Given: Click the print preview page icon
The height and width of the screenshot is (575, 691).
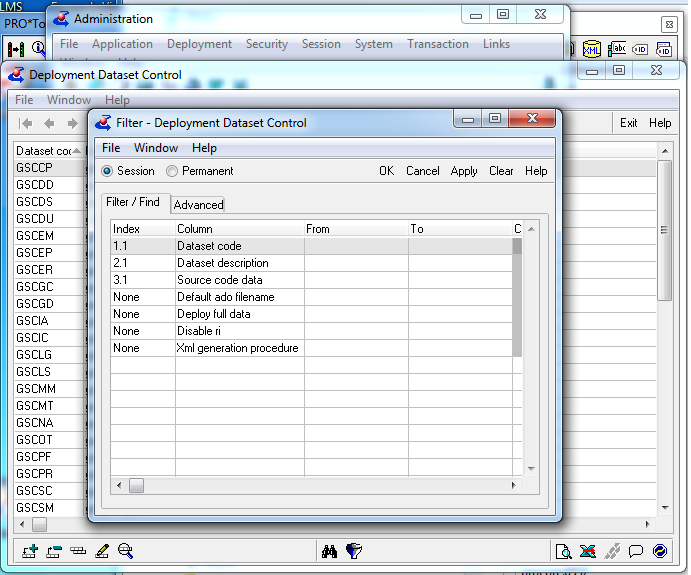Looking at the screenshot, I should (x=564, y=551).
